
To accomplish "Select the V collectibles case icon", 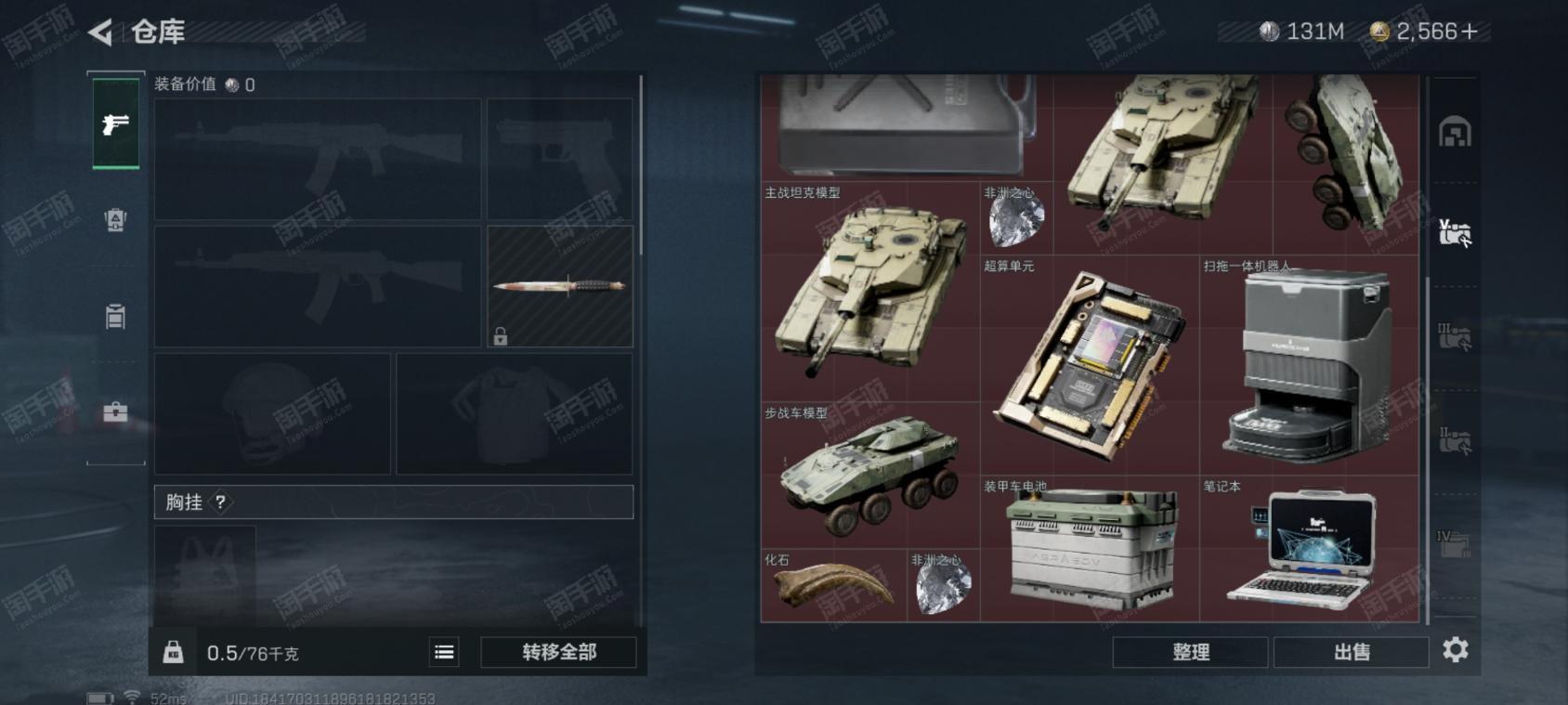I will [1455, 232].
